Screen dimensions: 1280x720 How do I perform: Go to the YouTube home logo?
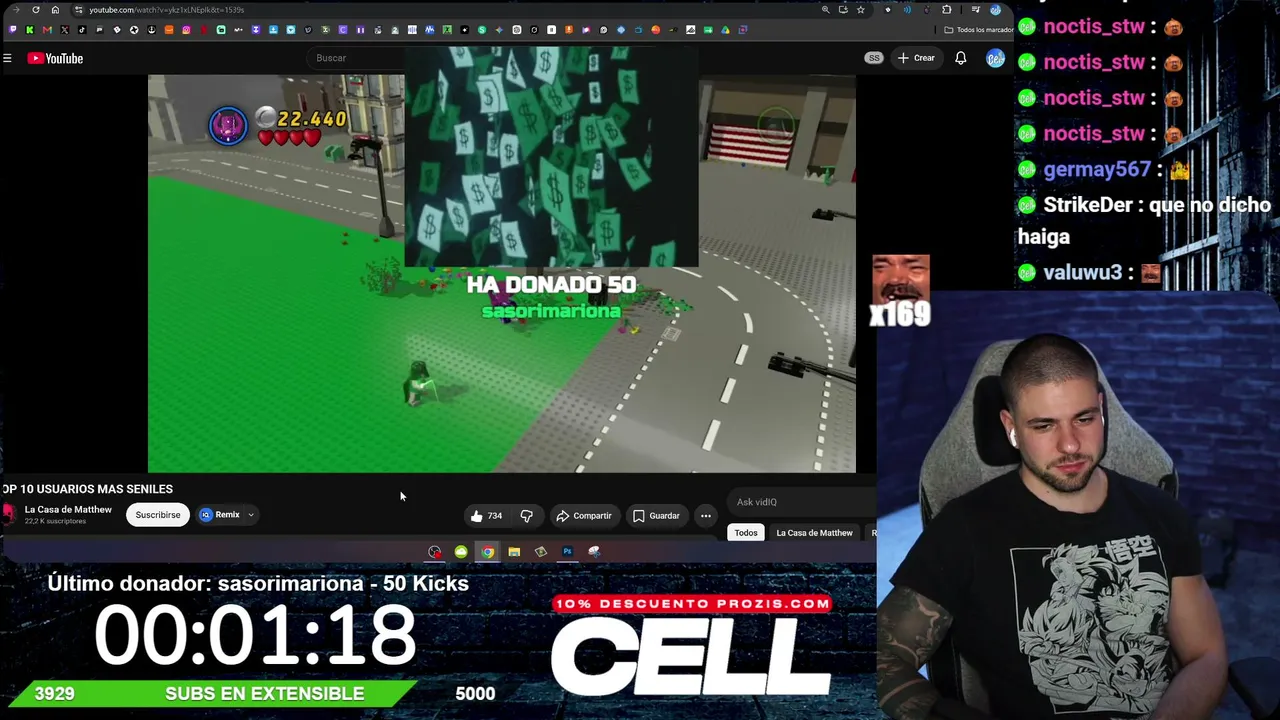tap(55, 58)
